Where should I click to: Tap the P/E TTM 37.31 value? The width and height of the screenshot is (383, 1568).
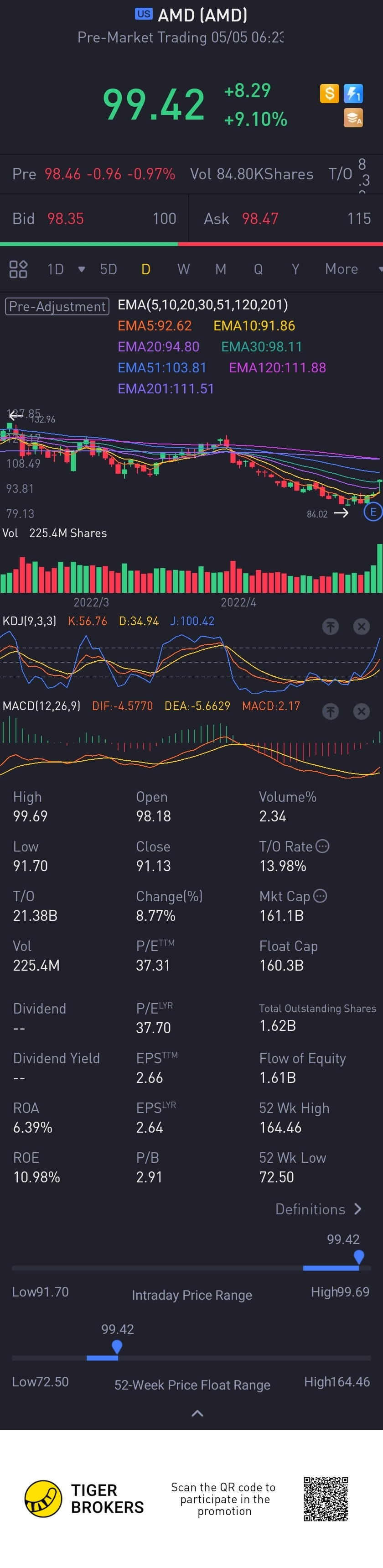[x=153, y=965]
